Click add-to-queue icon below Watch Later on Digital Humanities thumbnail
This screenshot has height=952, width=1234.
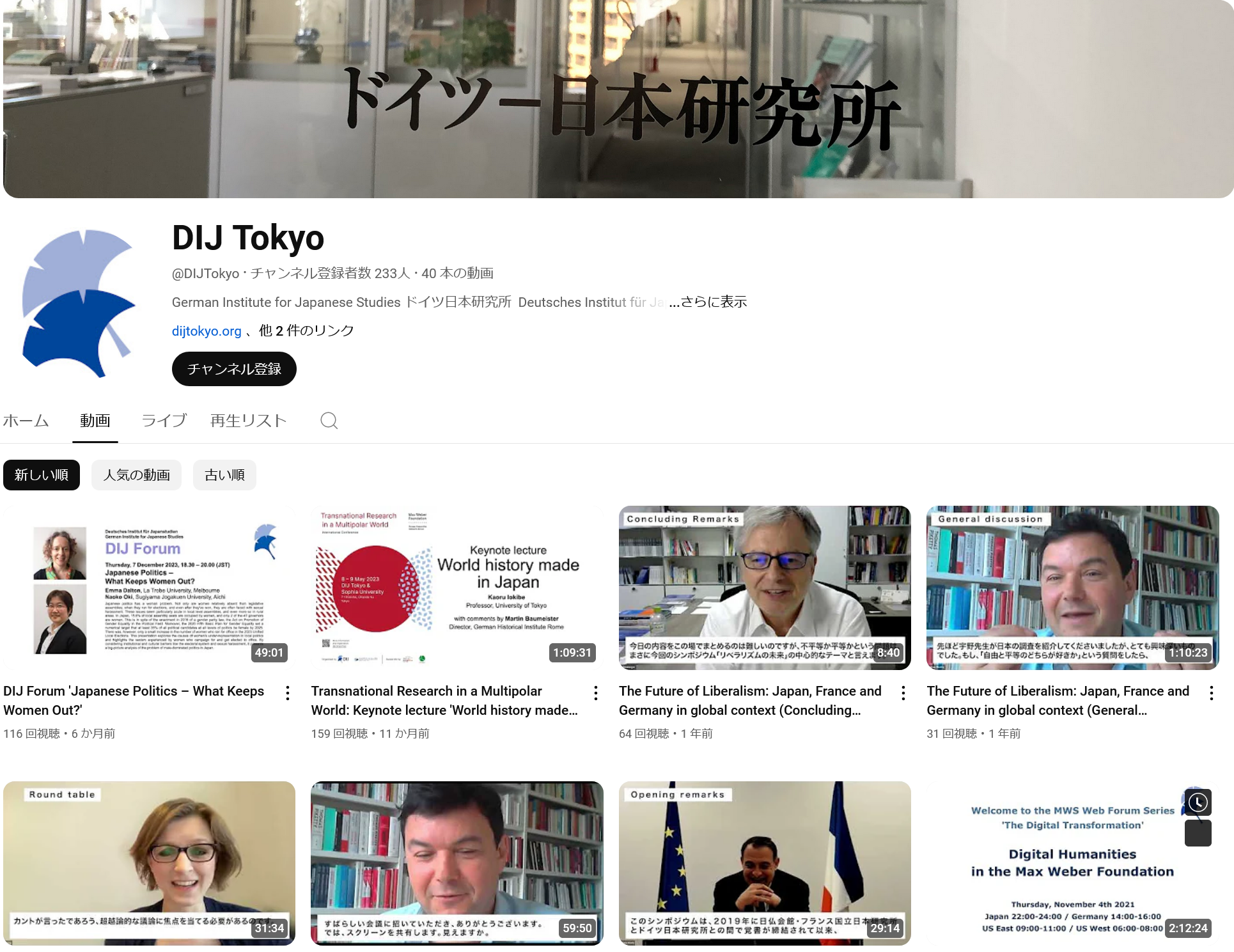click(x=1198, y=833)
